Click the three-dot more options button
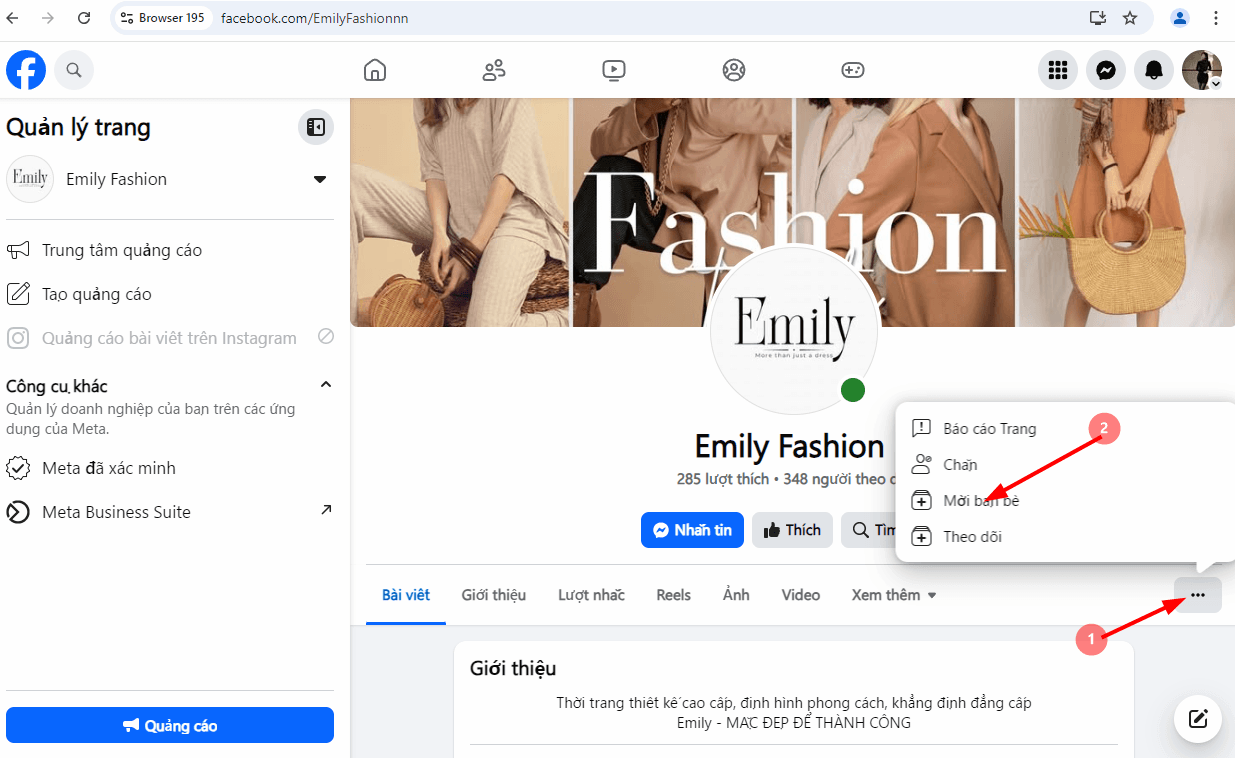The width and height of the screenshot is (1235, 758). click(x=1198, y=595)
